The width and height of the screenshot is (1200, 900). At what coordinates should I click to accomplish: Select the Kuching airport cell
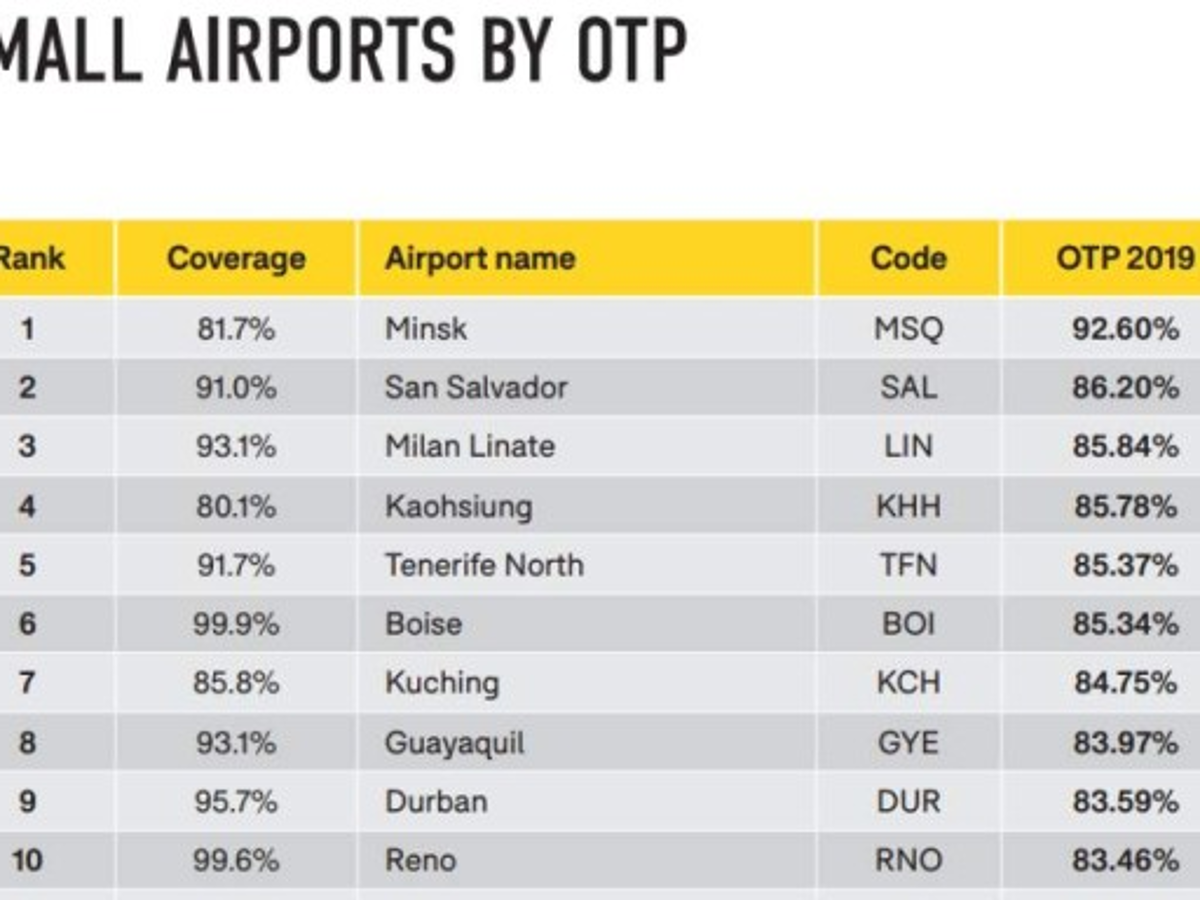pyautogui.click(x=442, y=683)
